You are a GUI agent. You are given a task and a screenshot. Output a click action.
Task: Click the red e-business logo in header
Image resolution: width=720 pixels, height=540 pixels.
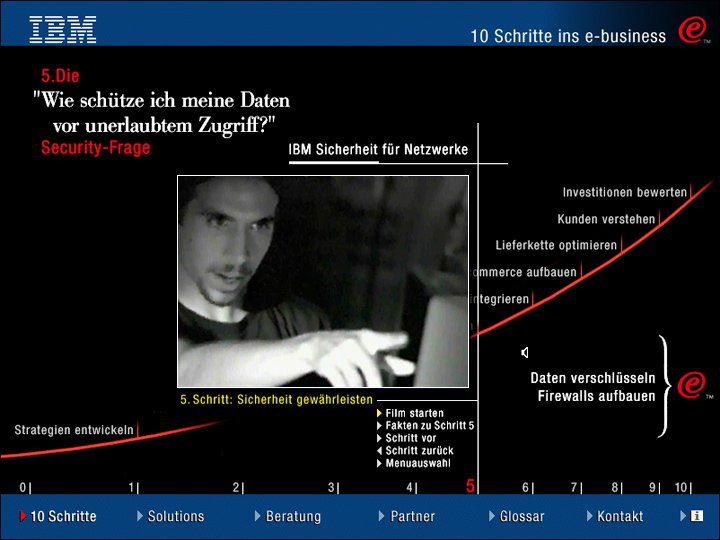click(x=692, y=29)
